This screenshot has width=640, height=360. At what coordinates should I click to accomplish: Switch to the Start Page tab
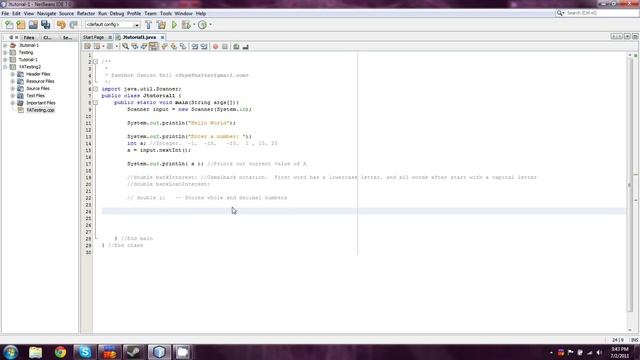[93, 37]
